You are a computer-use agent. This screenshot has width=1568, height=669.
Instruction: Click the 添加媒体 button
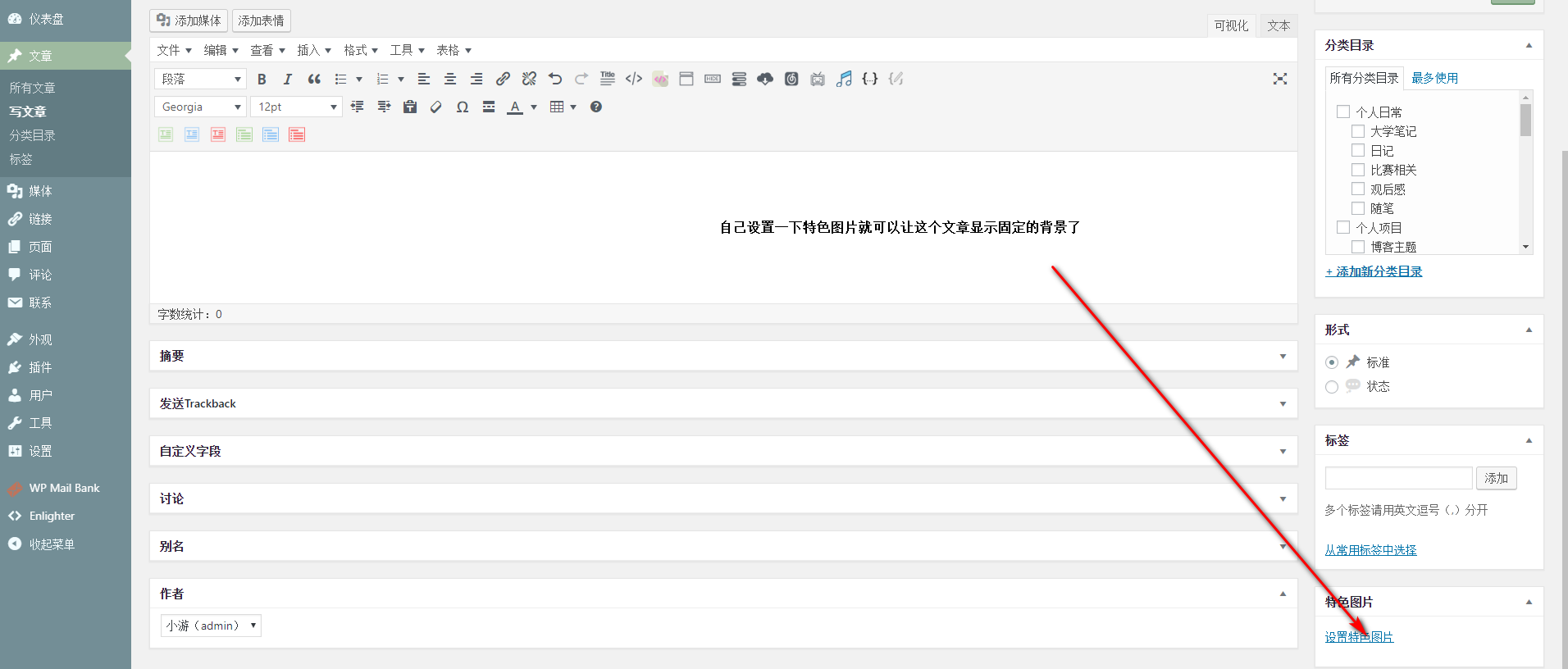(189, 20)
